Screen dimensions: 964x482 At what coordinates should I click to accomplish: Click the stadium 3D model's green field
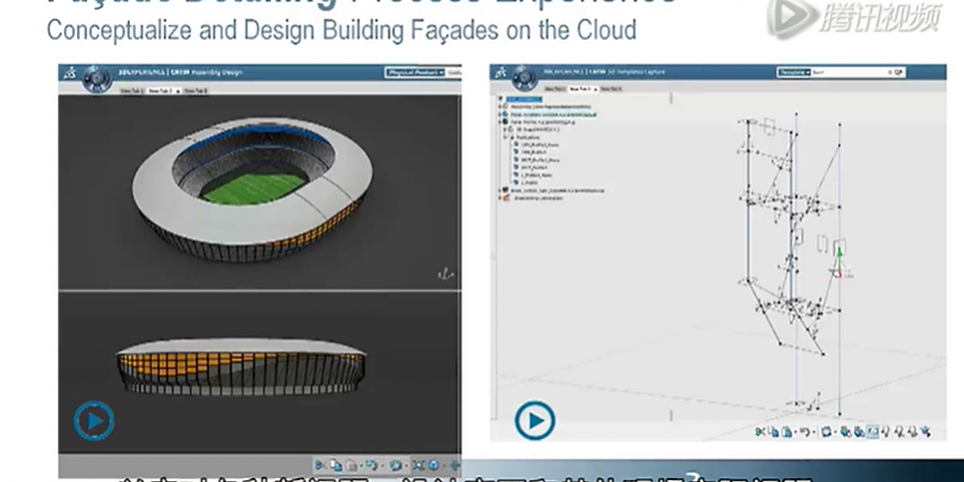pos(253,187)
